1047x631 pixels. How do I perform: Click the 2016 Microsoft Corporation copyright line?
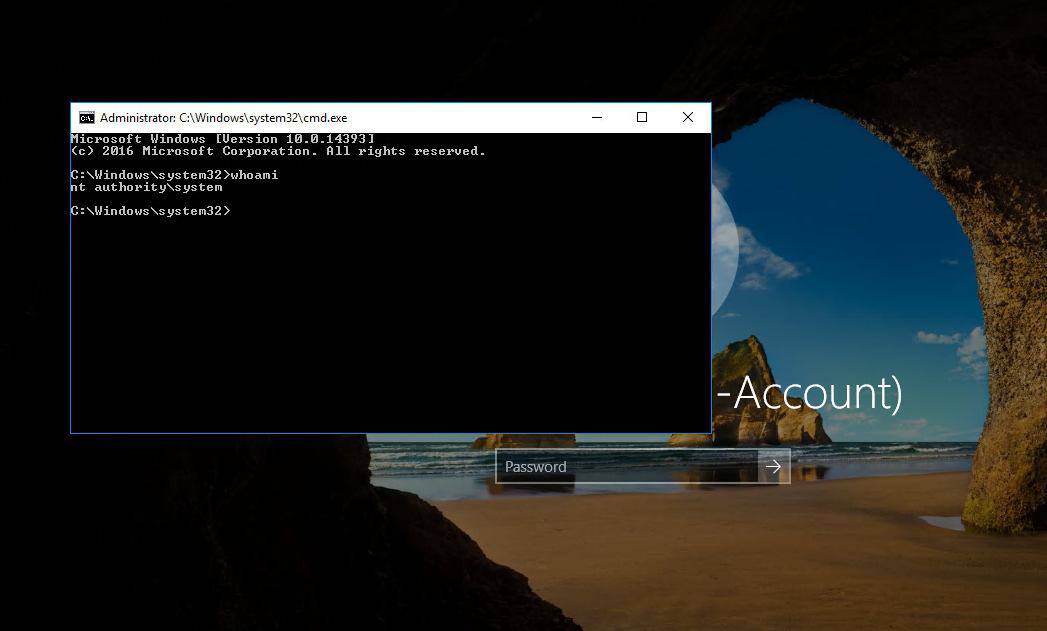(277, 150)
